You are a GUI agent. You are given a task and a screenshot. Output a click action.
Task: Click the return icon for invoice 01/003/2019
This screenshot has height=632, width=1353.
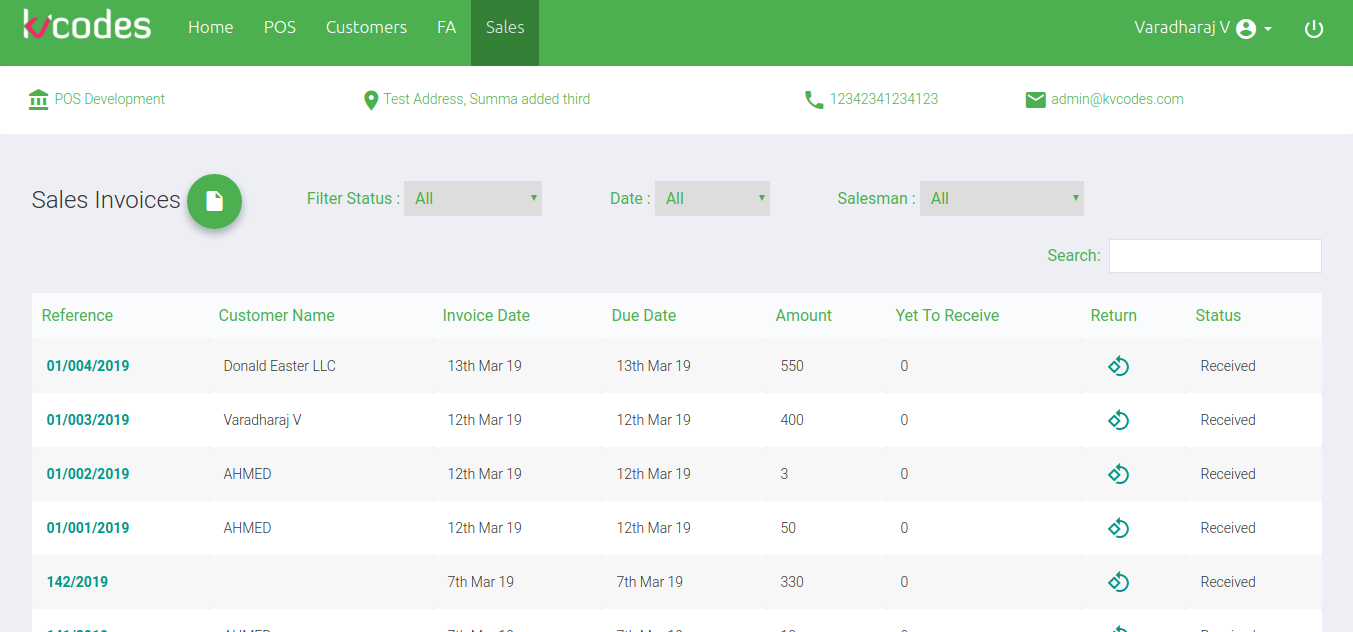[1118, 420]
